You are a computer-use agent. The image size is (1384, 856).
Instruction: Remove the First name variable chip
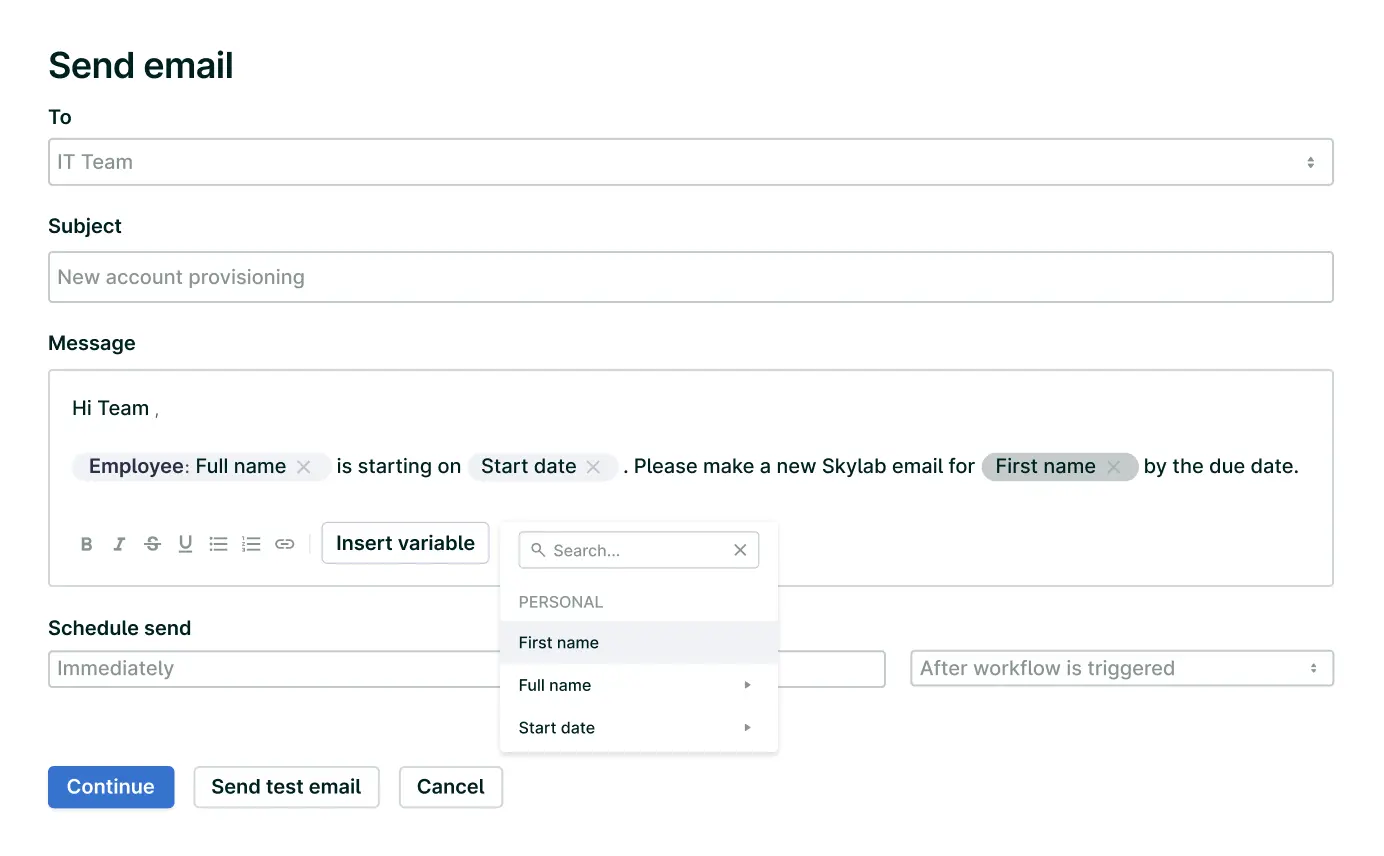pyautogui.click(x=1113, y=467)
